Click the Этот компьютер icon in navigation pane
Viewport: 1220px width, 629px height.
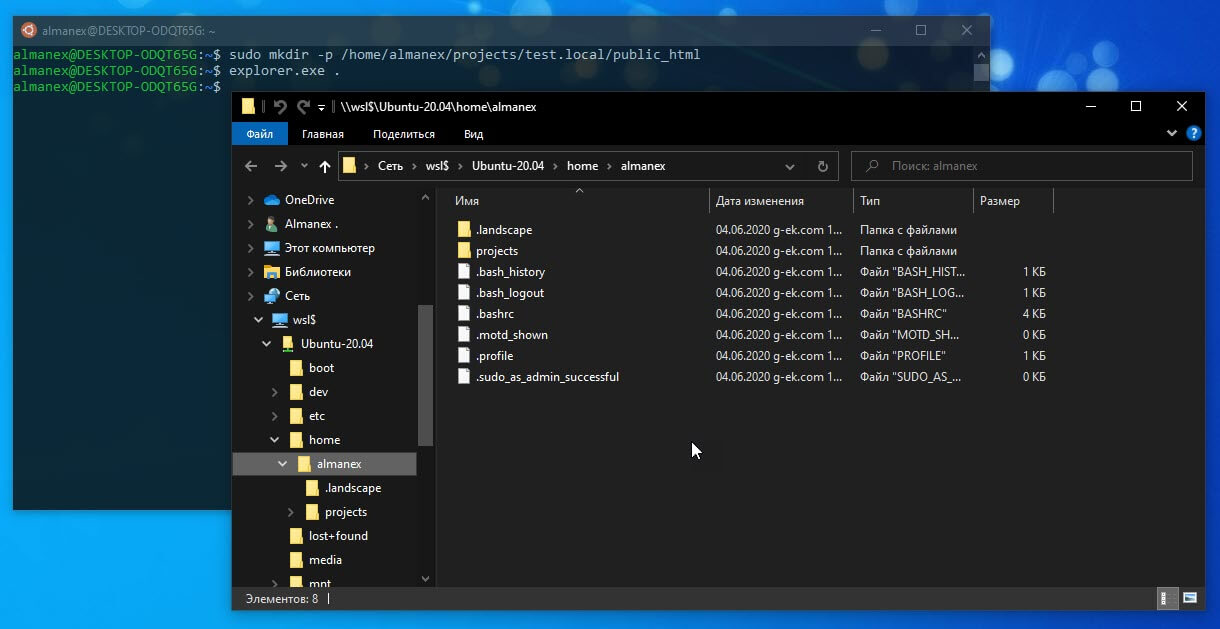click(272, 248)
